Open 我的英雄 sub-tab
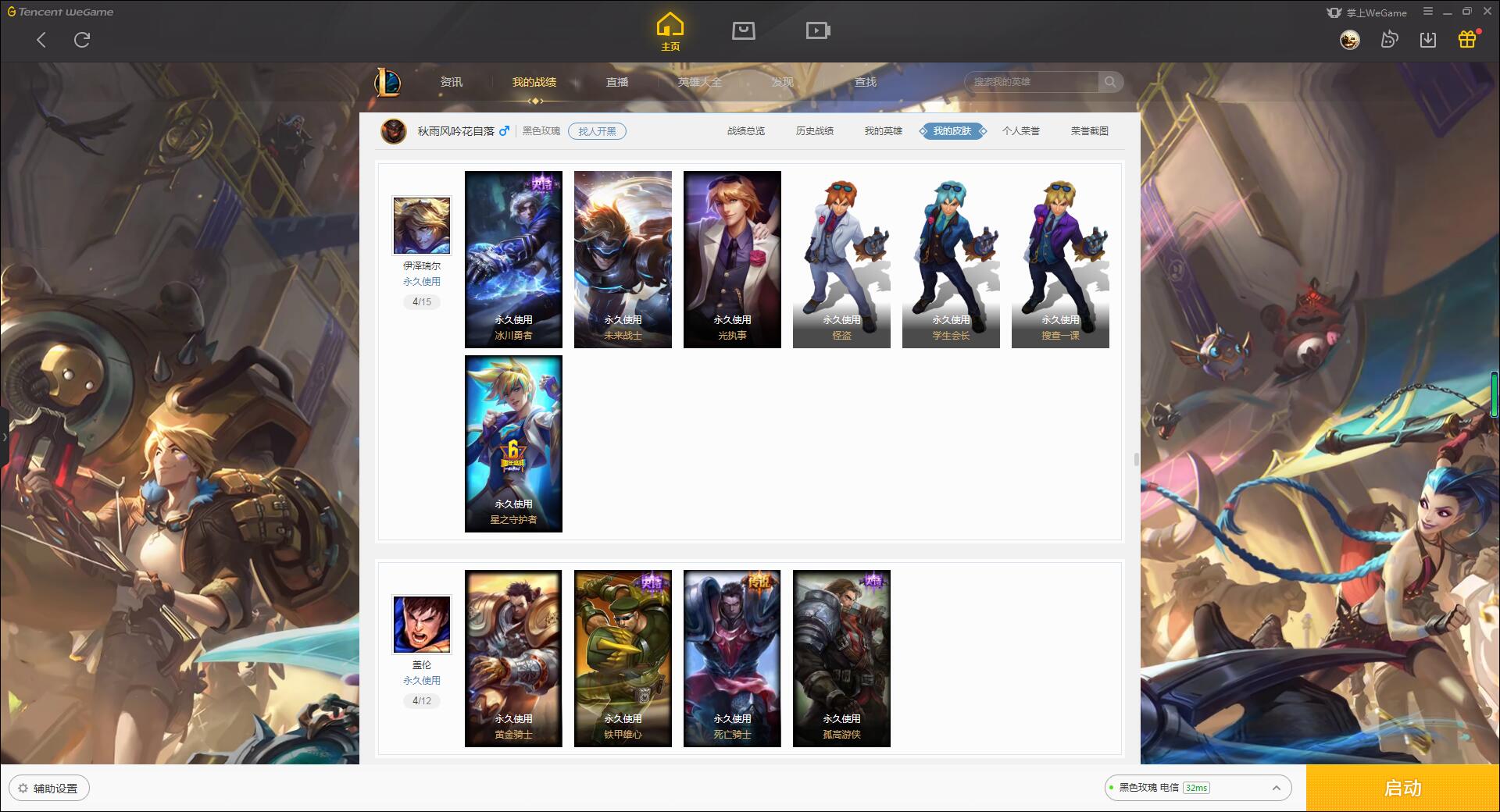This screenshot has height=812, width=1500. coord(883,131)
